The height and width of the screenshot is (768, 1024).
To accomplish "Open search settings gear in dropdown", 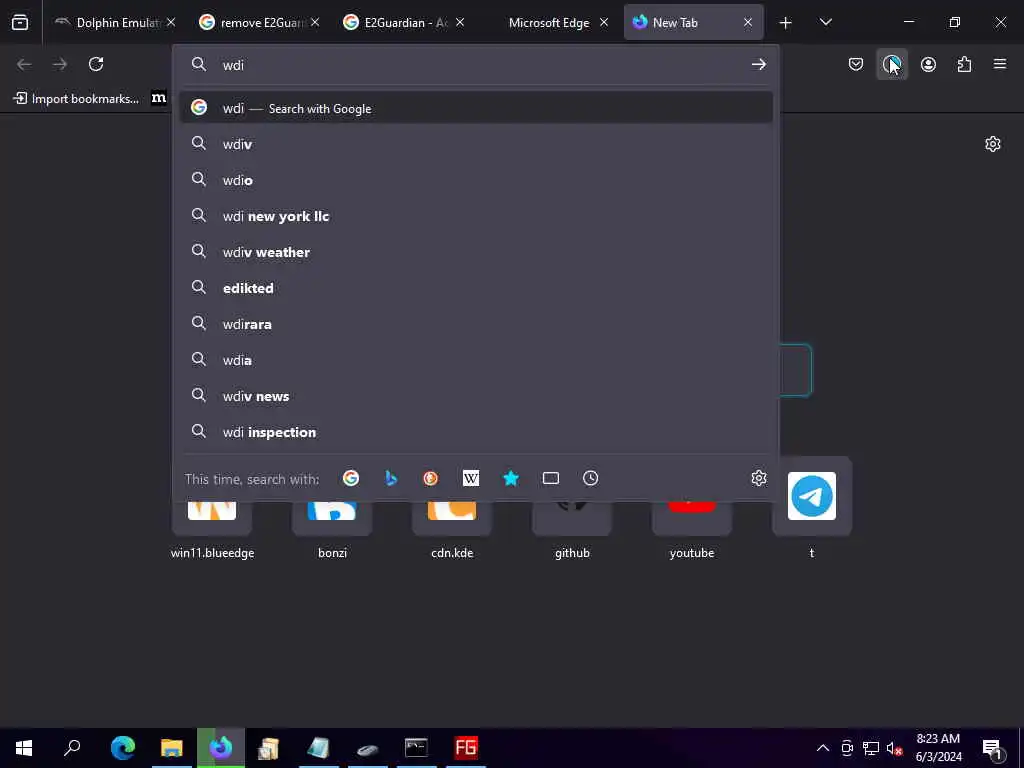I will (x=758, y=478).
